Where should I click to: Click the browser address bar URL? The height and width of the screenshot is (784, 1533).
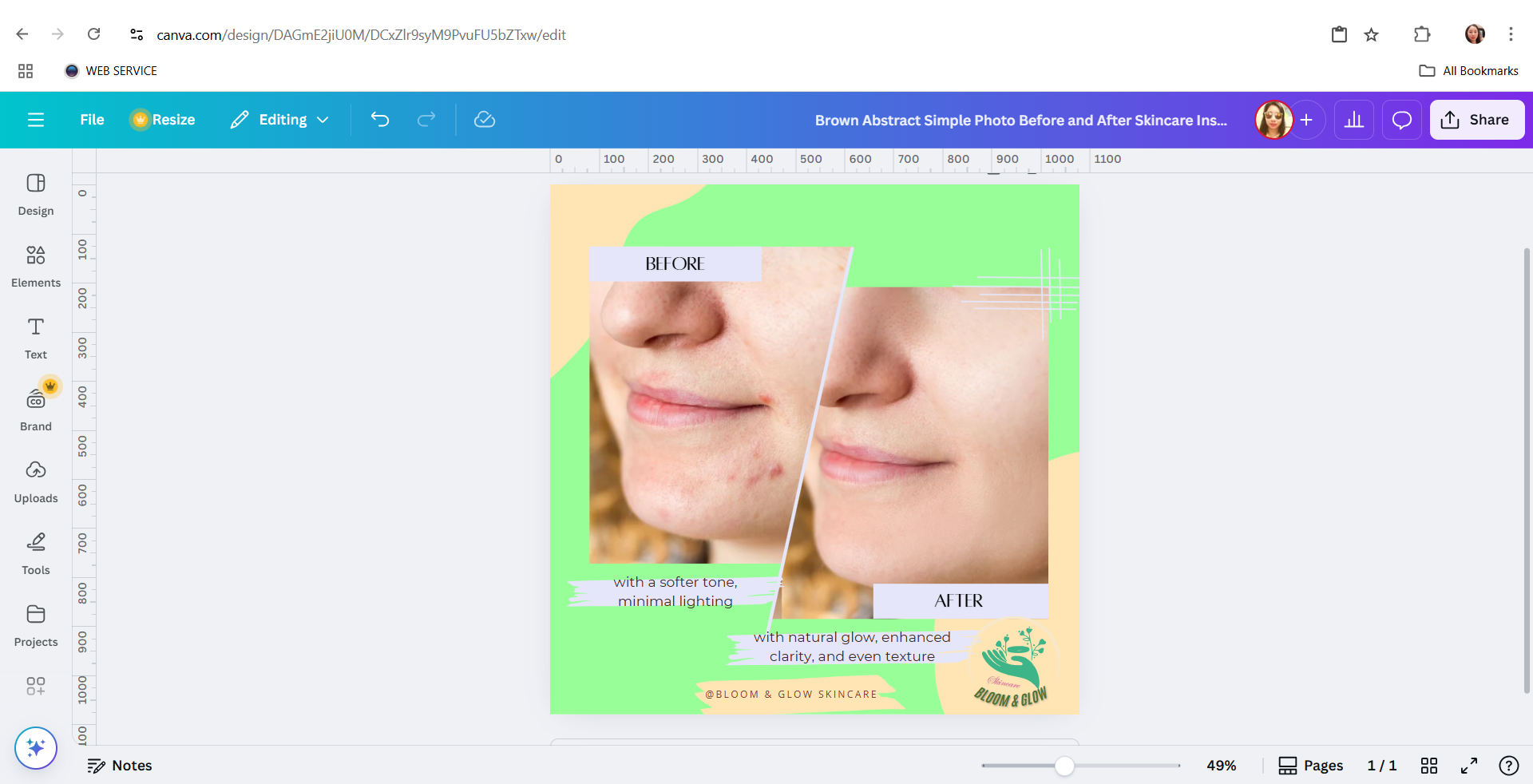point(361,35)
